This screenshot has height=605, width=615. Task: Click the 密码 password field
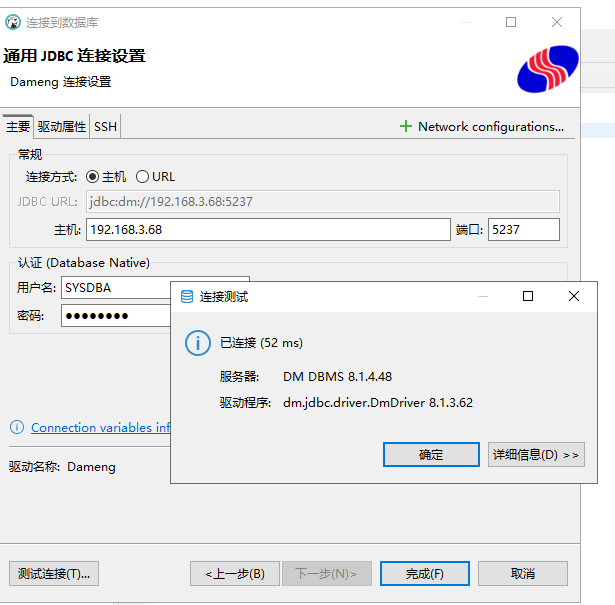tap(116, 316)
